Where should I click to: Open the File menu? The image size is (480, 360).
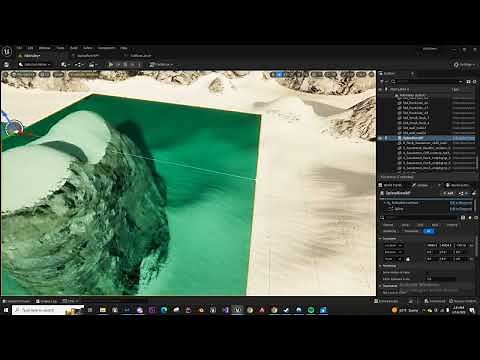tap(19, 48)
